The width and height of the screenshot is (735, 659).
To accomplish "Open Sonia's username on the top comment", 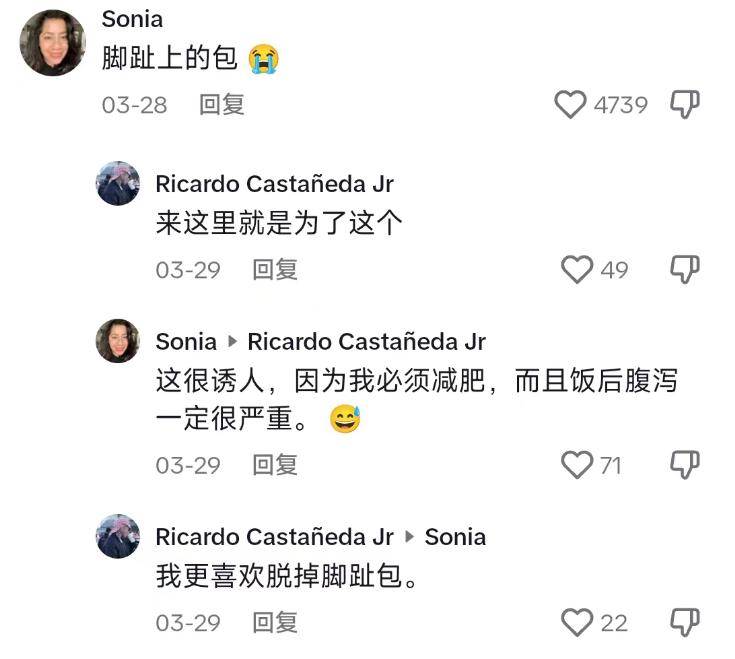I will 132,19.
